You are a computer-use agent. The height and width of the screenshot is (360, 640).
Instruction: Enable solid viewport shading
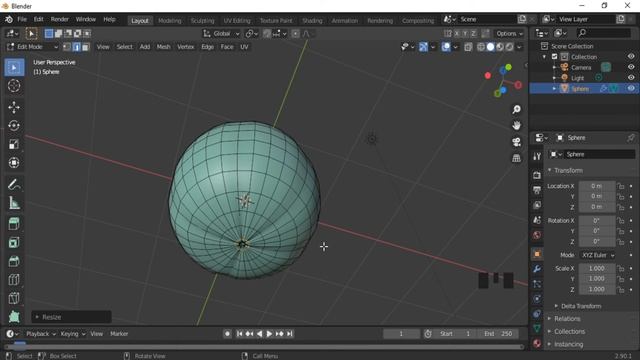[x=491, y=47]
